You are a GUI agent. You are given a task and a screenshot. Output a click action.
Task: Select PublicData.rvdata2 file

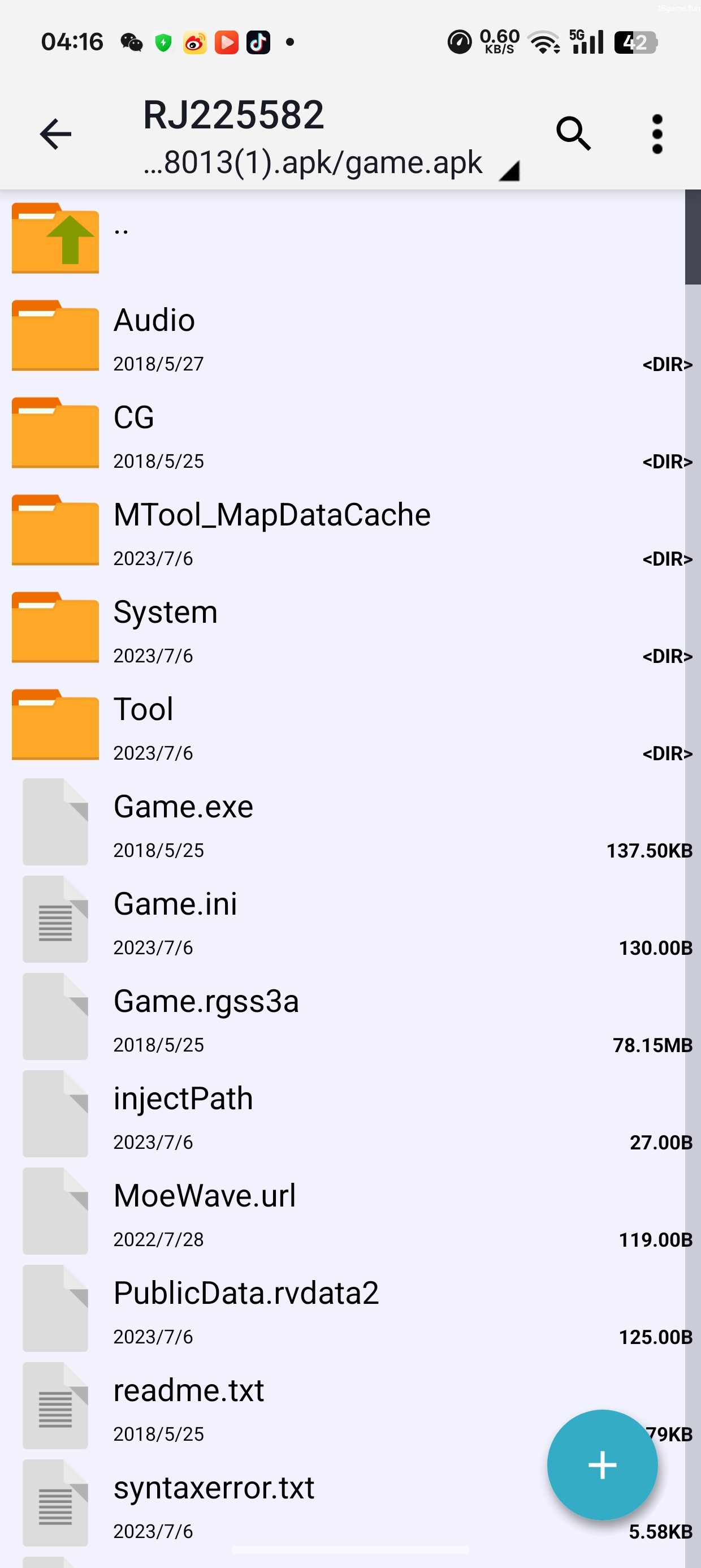(246, 1294)
